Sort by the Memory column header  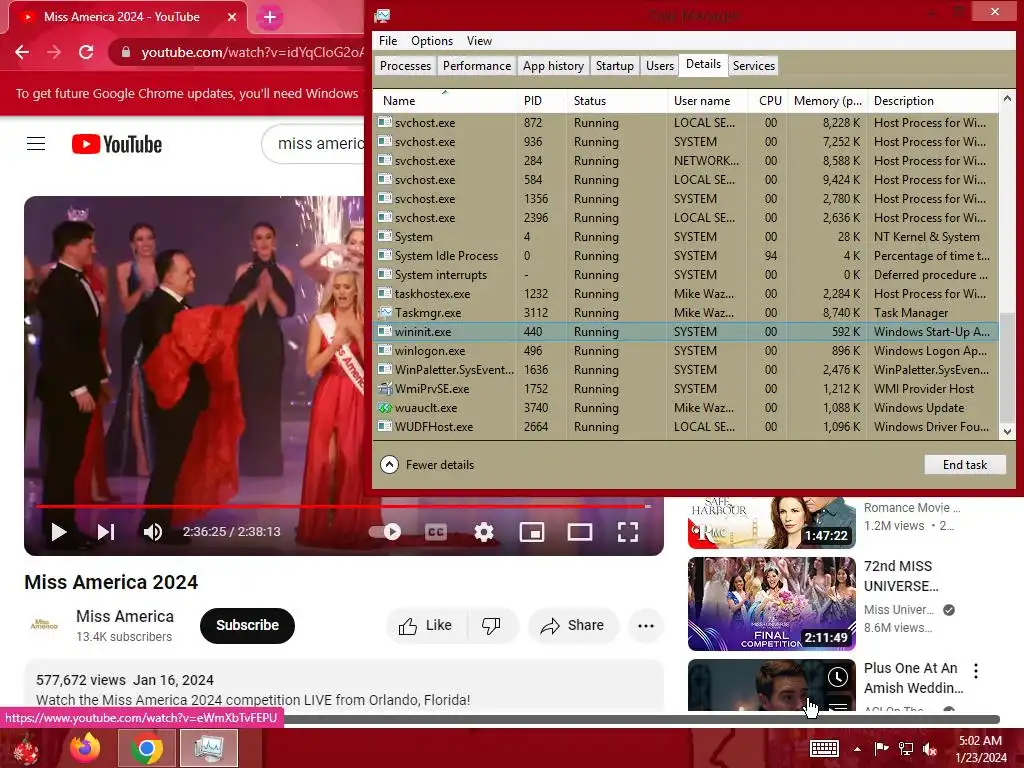[827, 101]
